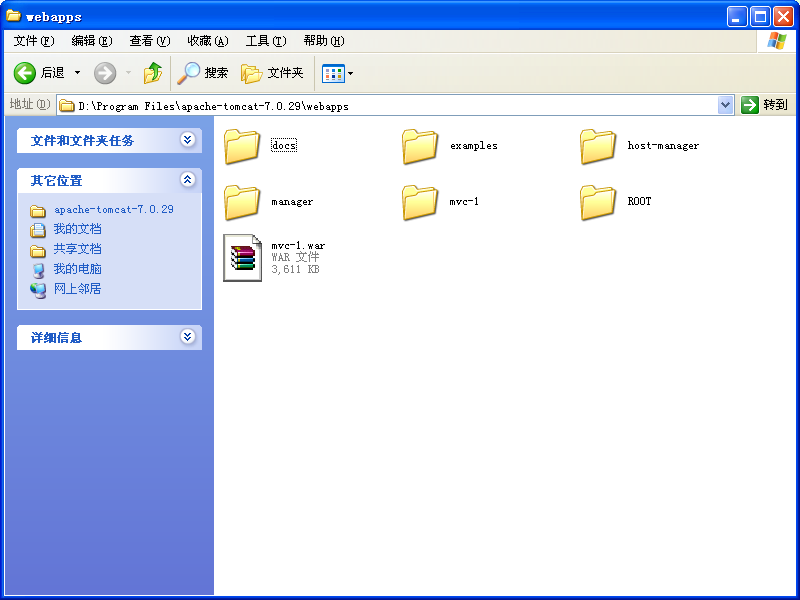The height and width of the screenshot is (600, 800).
Task: Go up one folder level
Action: pyautogui.click(x=153, y=73)
